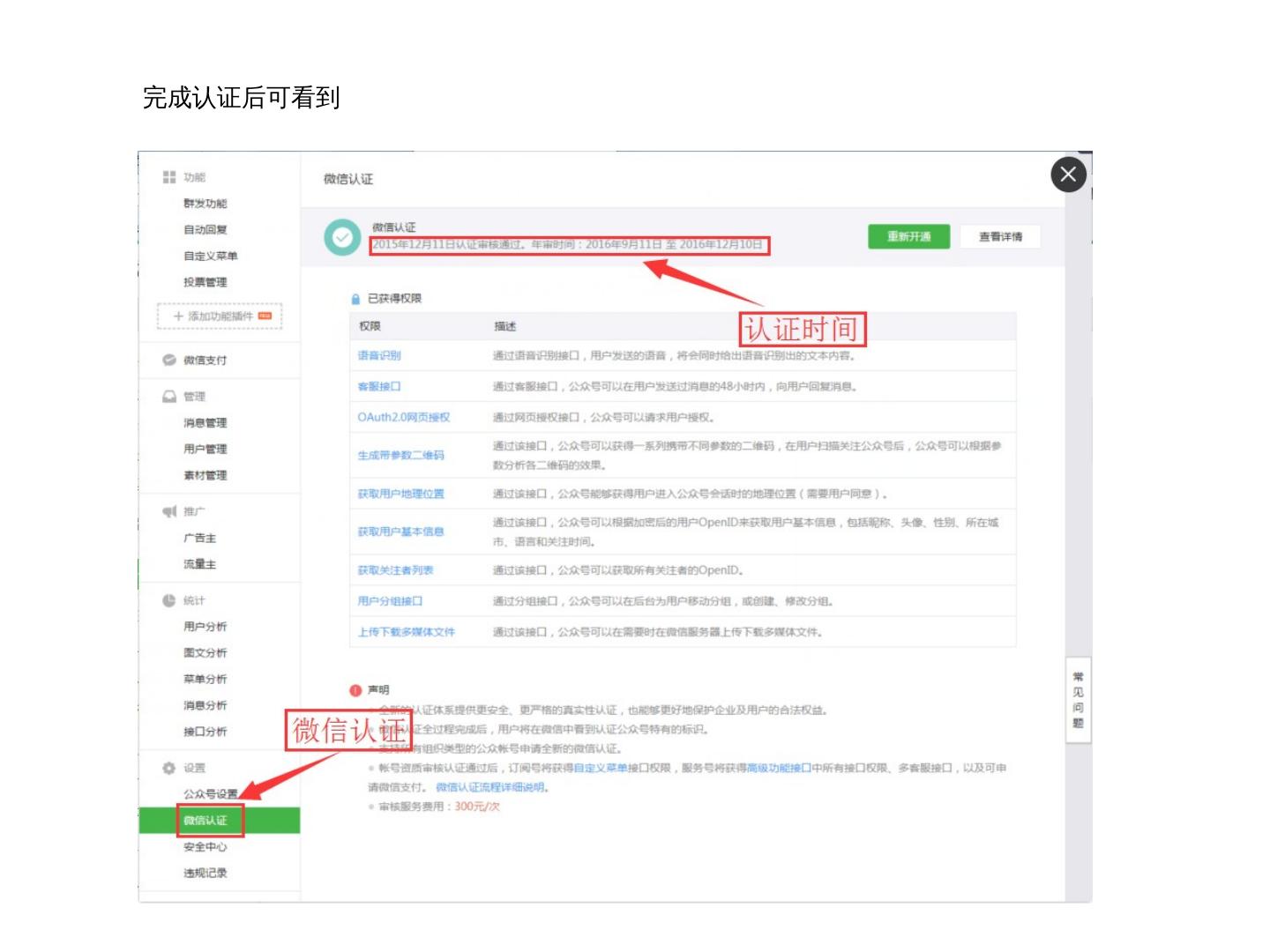The width and height of the screenshot is (1270, 952).
Task: Open 流量主 under 推广
Action: coord(200,564)
